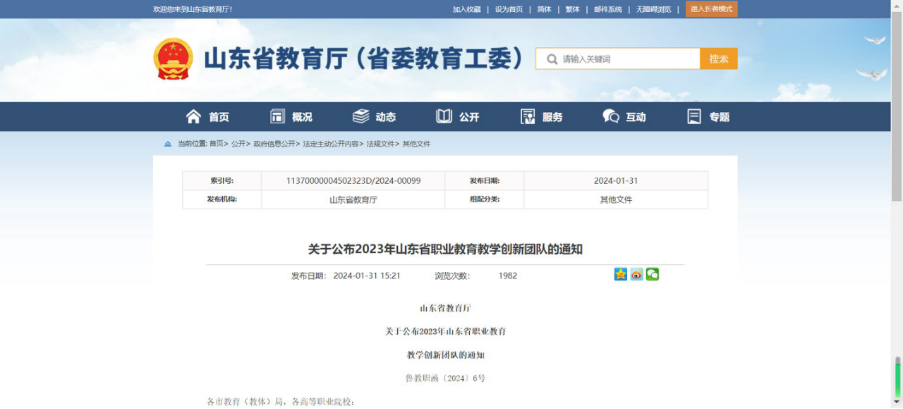Click the 互动 chat bubble icon

click(x=611, y=117)
